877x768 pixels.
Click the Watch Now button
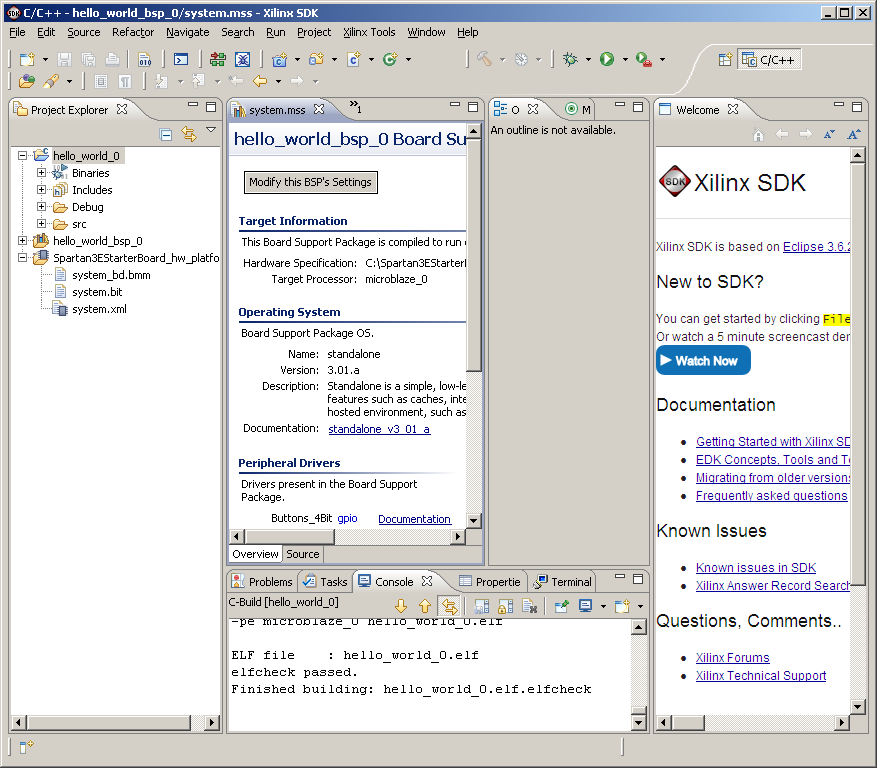coord(703,361)
